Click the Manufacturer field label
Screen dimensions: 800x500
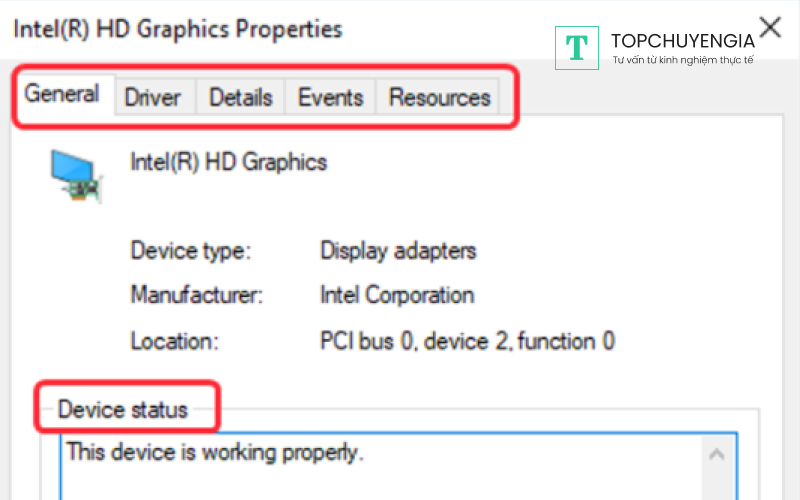click(196, 295)
